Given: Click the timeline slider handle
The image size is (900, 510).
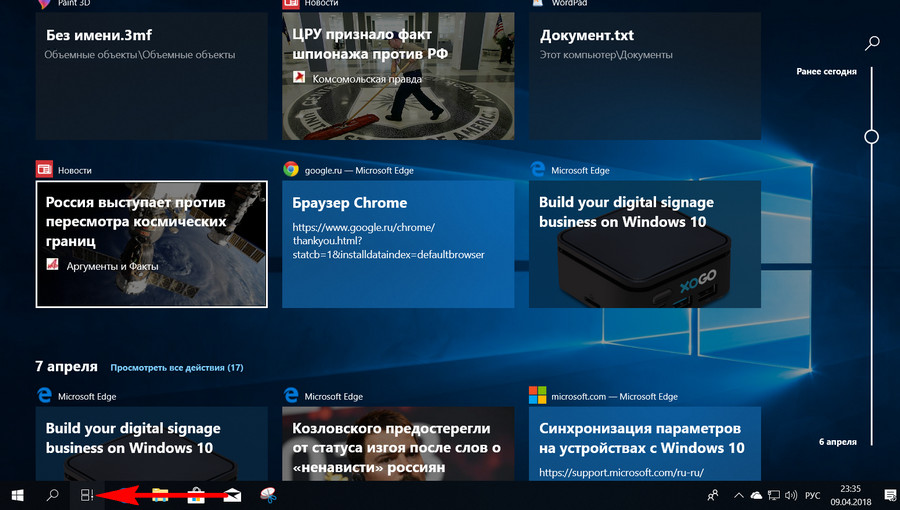Looking at the screenshot, I should [871, 136].
